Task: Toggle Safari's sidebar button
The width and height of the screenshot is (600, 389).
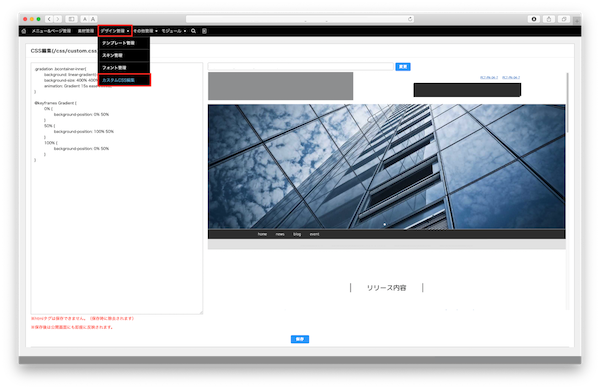Action: coord(72,19)
